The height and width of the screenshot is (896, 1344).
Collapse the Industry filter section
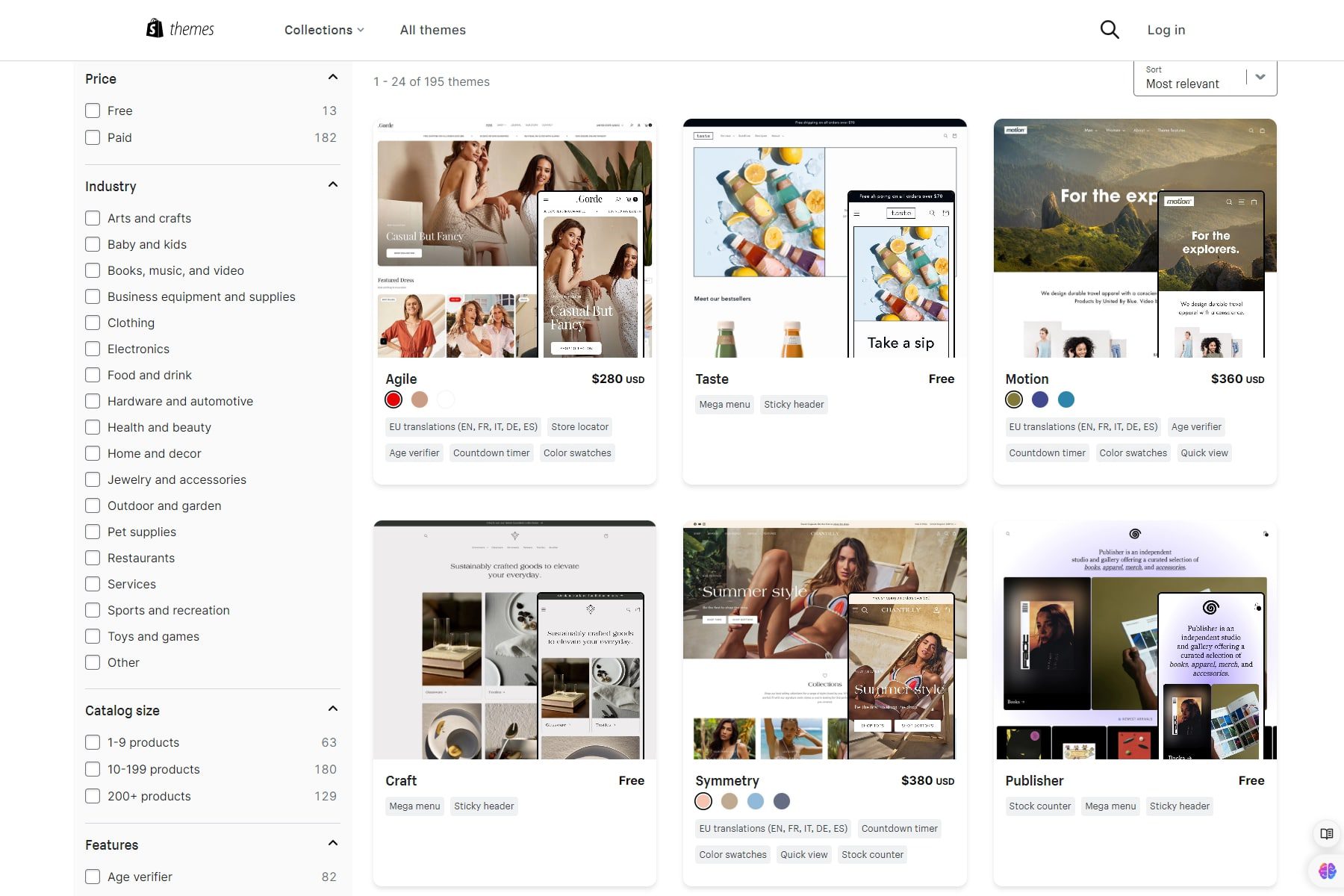point(333,184)
